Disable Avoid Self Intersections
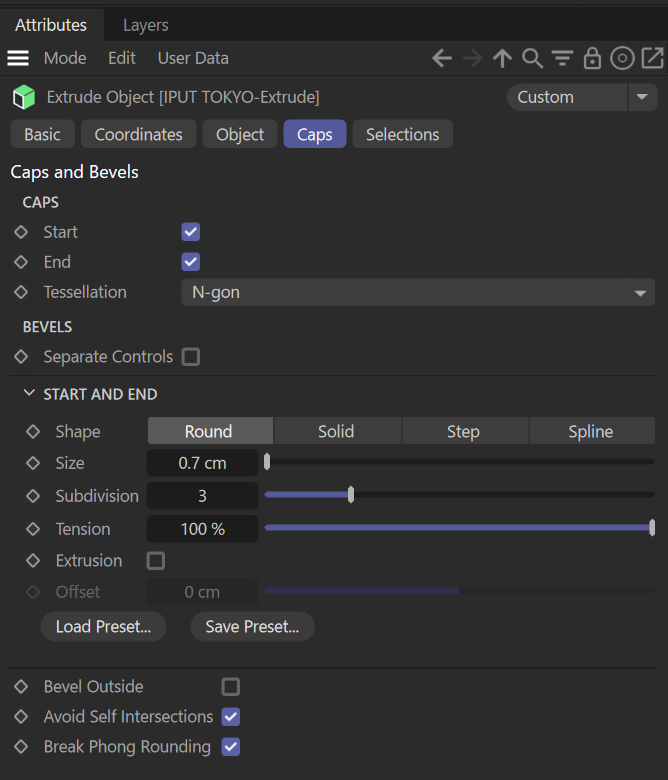 (231, 717)
